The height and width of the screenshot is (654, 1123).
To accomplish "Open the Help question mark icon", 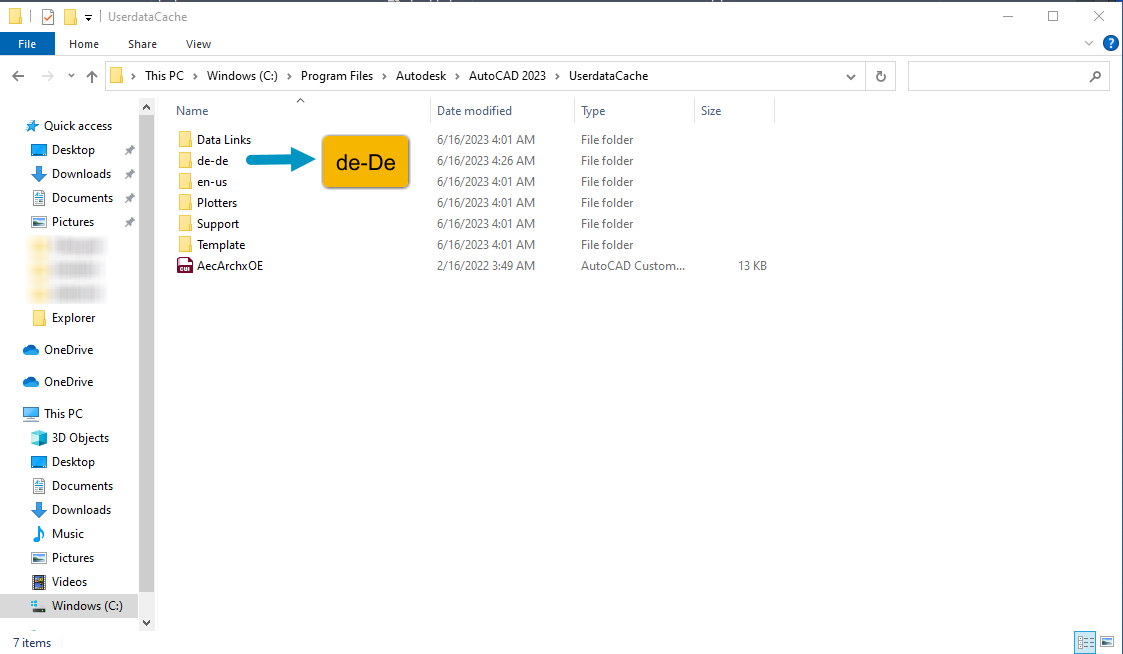I will click(1110, 43).
